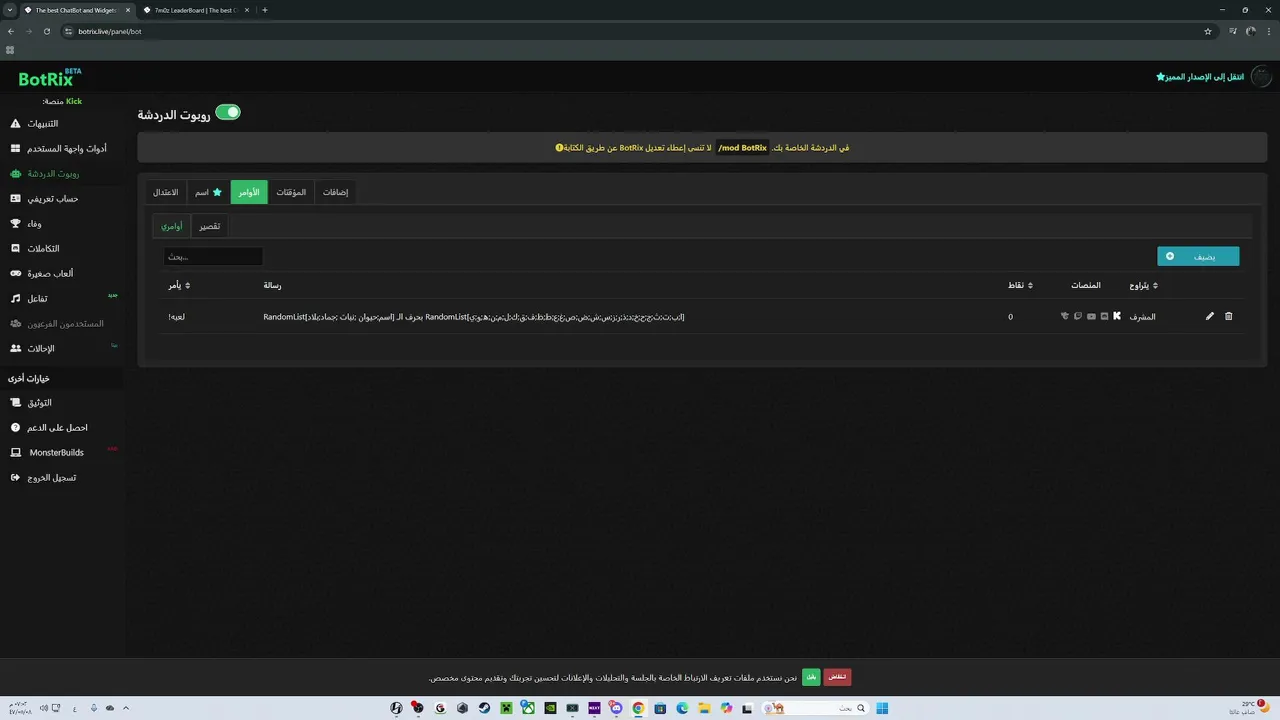The image size is (1280, 720).
Task: Switch to the 7m0z LeaderBoard browser tab
Action: (x=194, y=10)
